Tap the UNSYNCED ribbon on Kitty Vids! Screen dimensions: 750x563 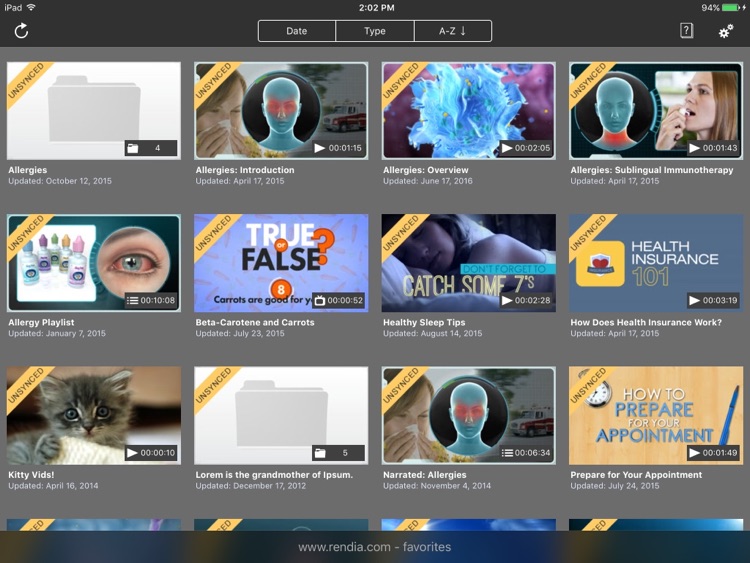pyautogui.click(x=29, y=387)
